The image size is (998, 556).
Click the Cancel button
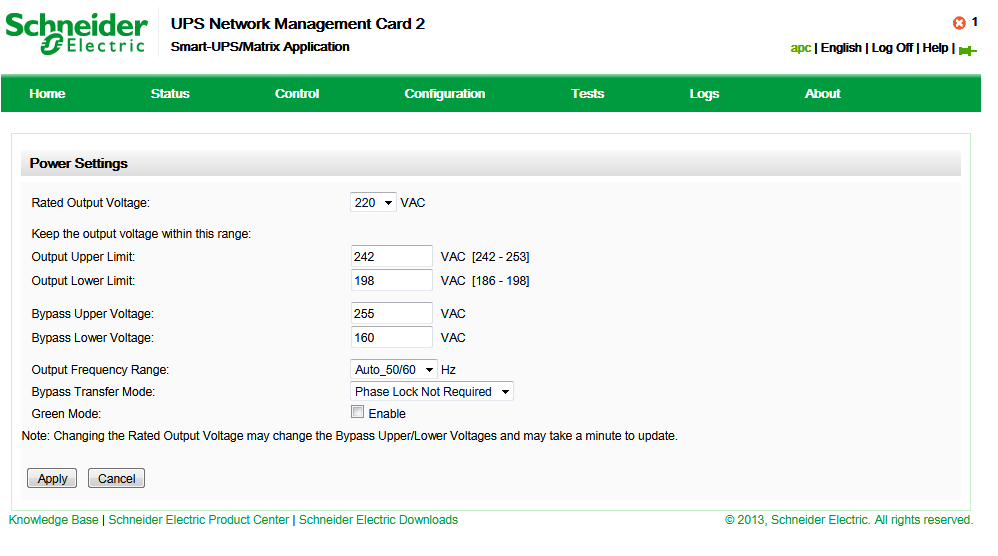point(116,478)
